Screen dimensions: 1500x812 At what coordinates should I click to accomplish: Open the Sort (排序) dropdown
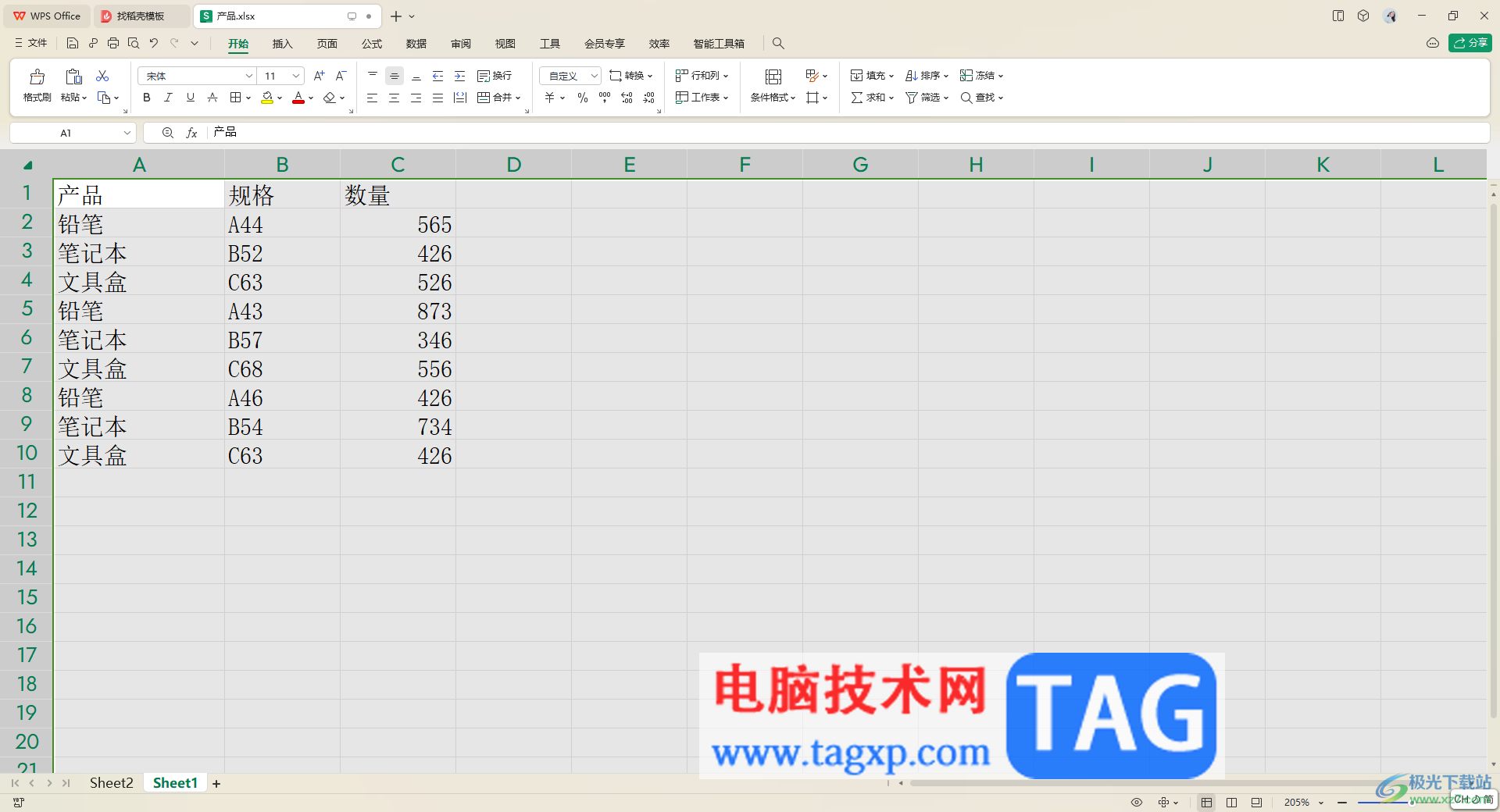pos(927,76)
